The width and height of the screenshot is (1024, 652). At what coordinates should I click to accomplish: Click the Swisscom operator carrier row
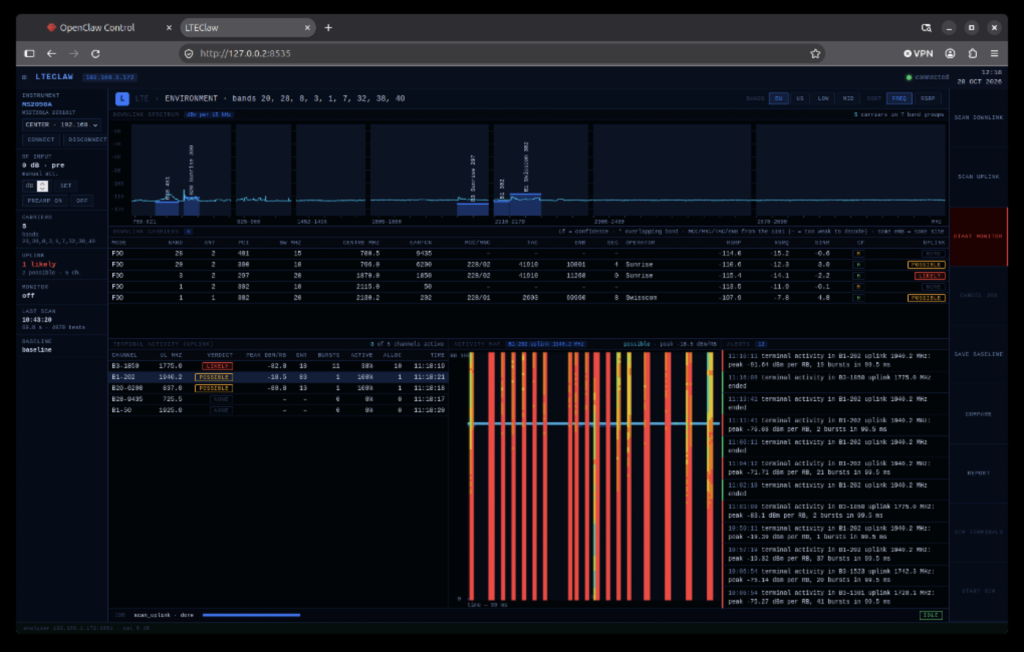pyautogui.click(x=528, y=298)
